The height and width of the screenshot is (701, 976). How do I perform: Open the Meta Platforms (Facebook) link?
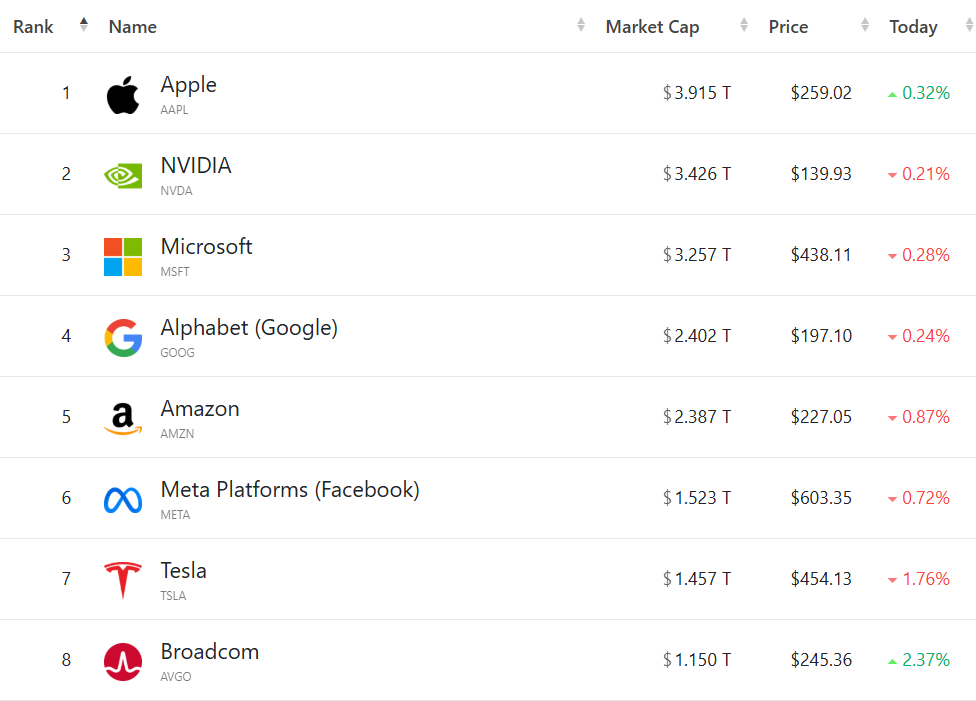(x=290, y=490)
